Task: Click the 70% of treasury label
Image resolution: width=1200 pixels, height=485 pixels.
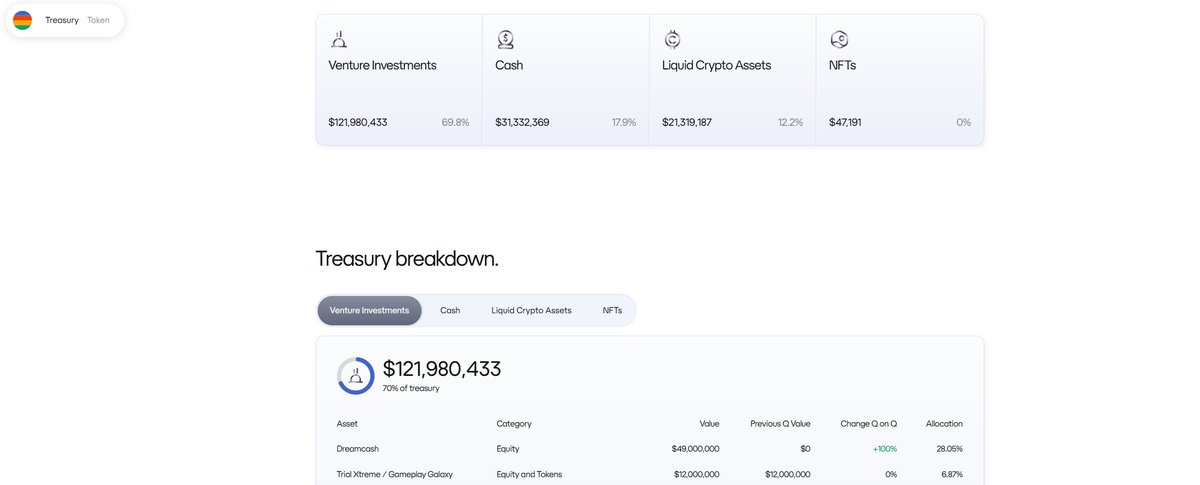Action: (x=411, y=388)
